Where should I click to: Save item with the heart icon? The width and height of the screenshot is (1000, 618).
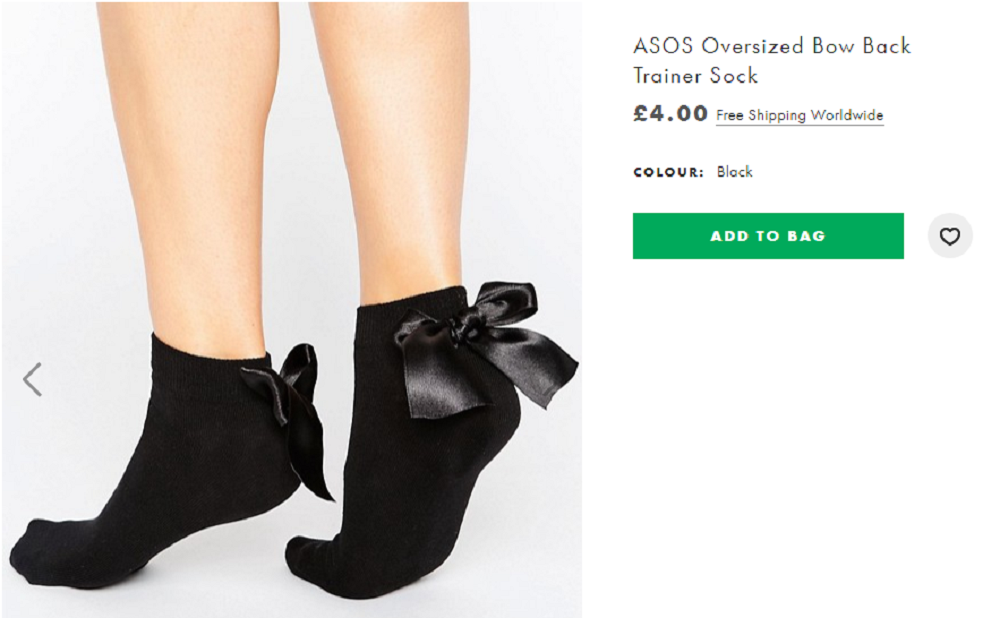(x=950, y=237)
